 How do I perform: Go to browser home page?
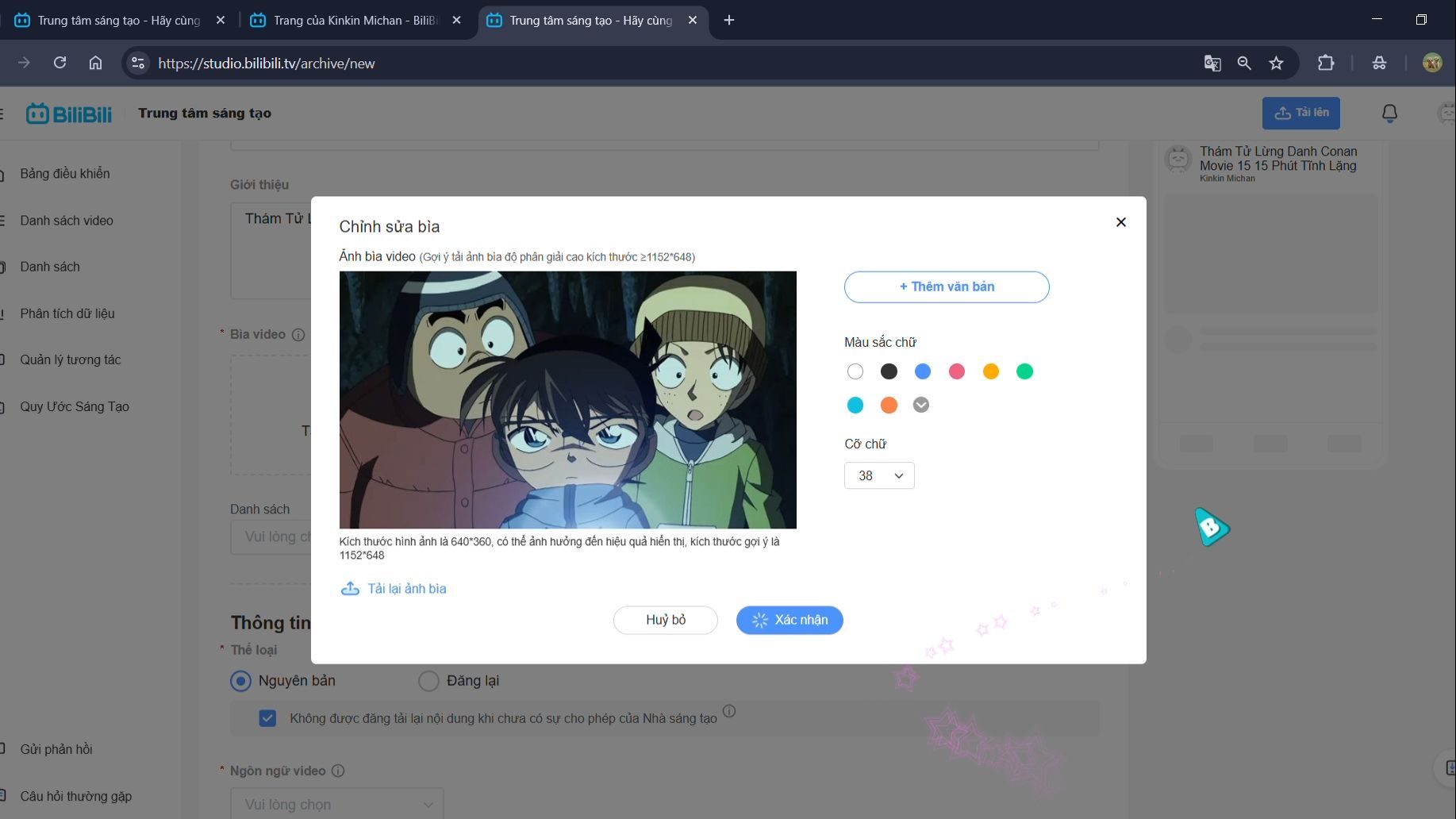coord(95,63)
